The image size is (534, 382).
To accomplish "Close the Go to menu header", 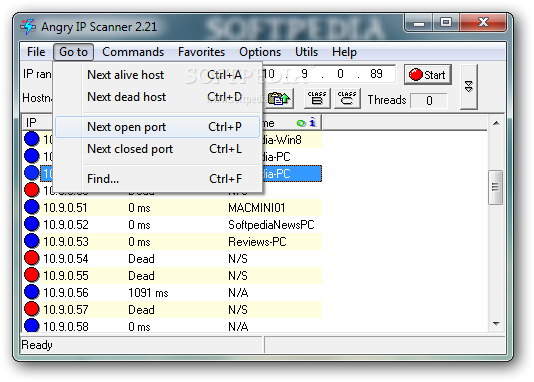I will coord(73,52).
